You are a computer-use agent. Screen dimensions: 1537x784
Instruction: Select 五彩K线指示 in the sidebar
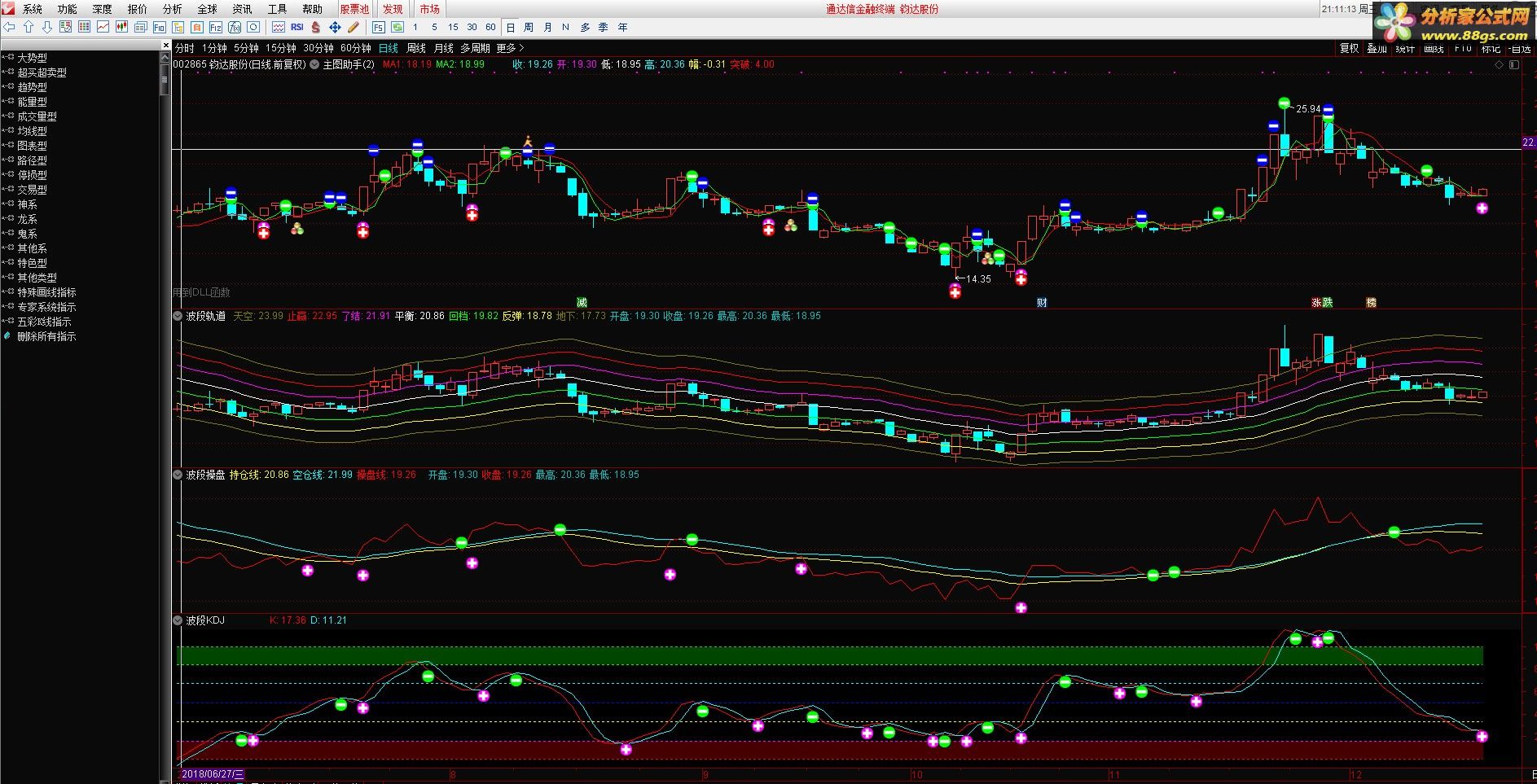pos(44,322)
